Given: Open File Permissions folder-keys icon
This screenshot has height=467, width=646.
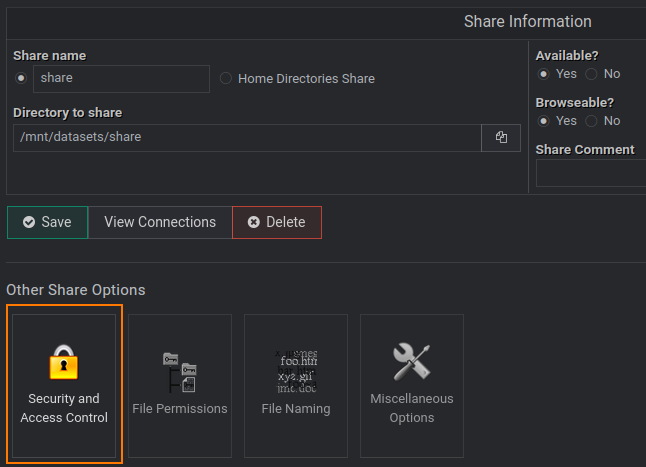Looking at the screenshot, I should [180, 371].
